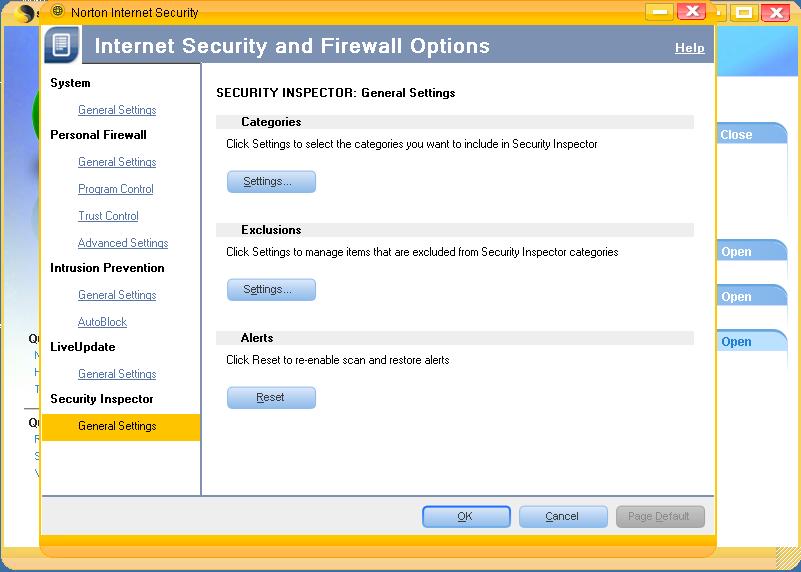Viewport: 801px width, 572px height.
Task: Open the Help link in the header
Action: tap(690, 48)
